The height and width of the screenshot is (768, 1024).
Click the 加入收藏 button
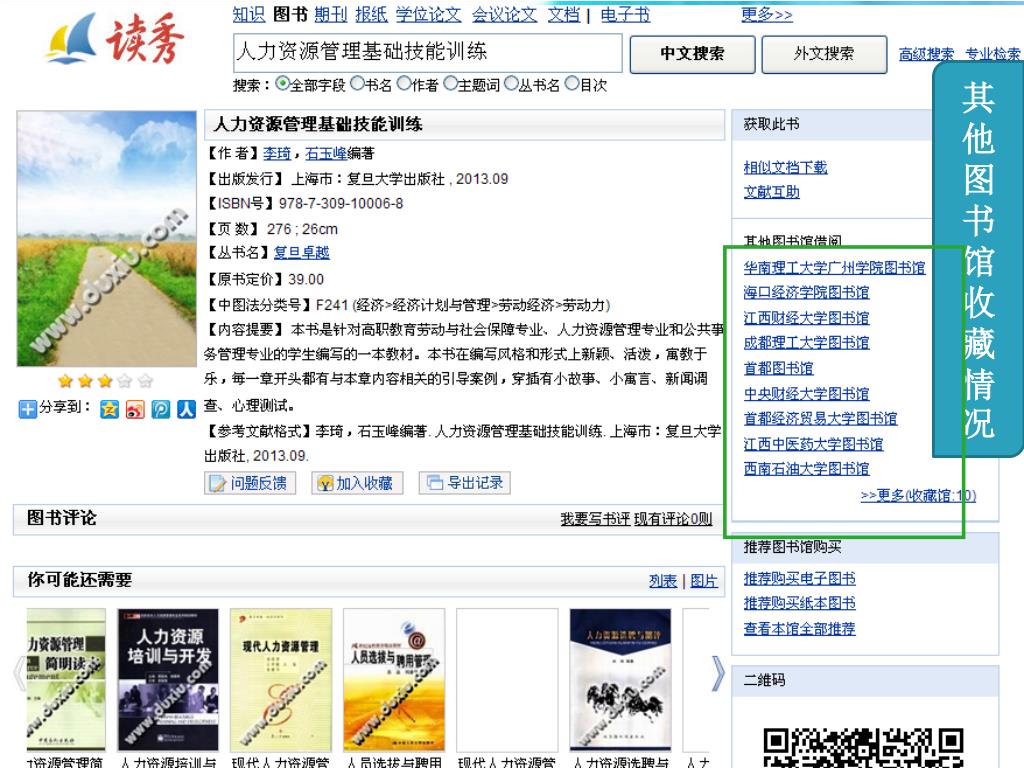click(357, 483)
